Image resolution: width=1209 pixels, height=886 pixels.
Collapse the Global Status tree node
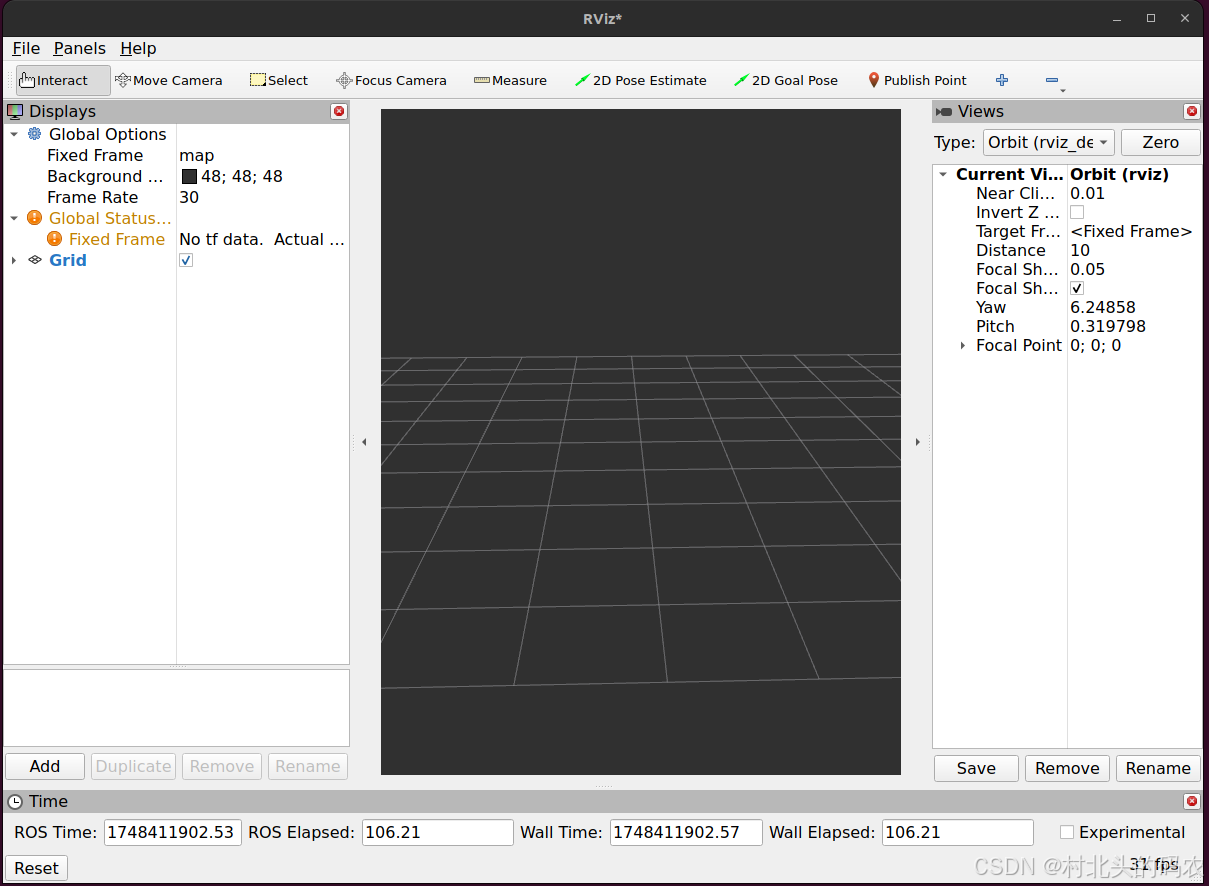point(14,218)
